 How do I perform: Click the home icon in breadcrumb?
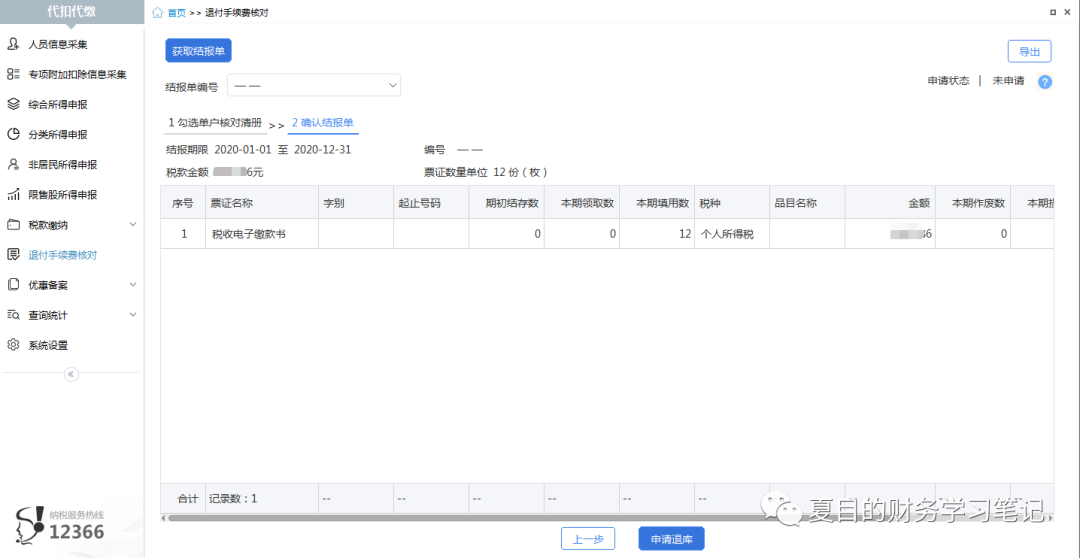click(x=158, y=12)
